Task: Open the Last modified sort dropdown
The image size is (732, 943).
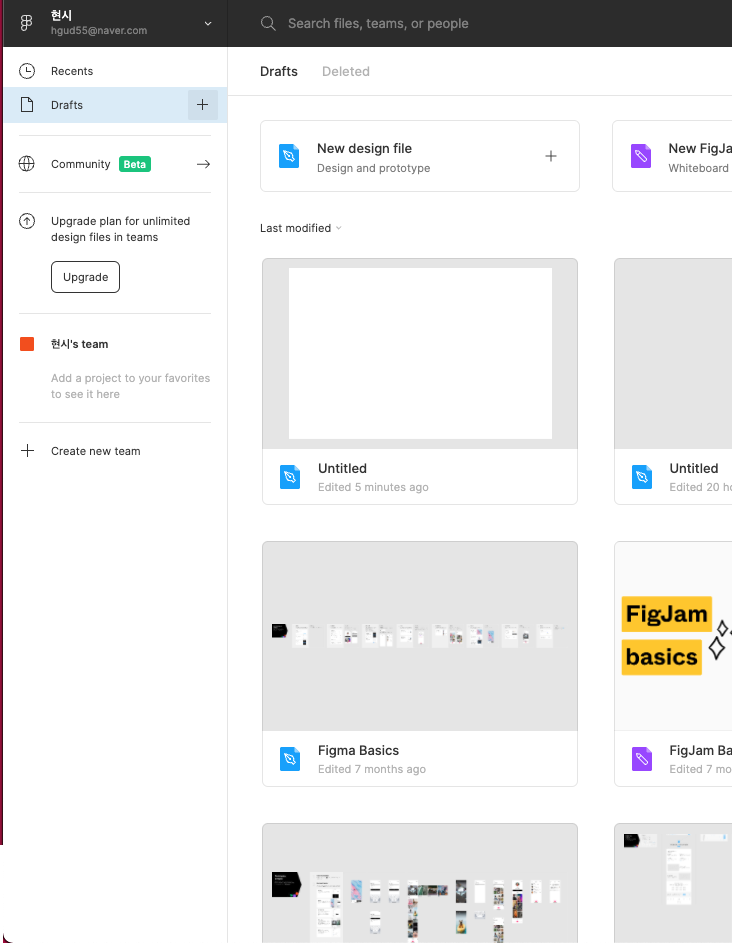Action: click(301, 228)
